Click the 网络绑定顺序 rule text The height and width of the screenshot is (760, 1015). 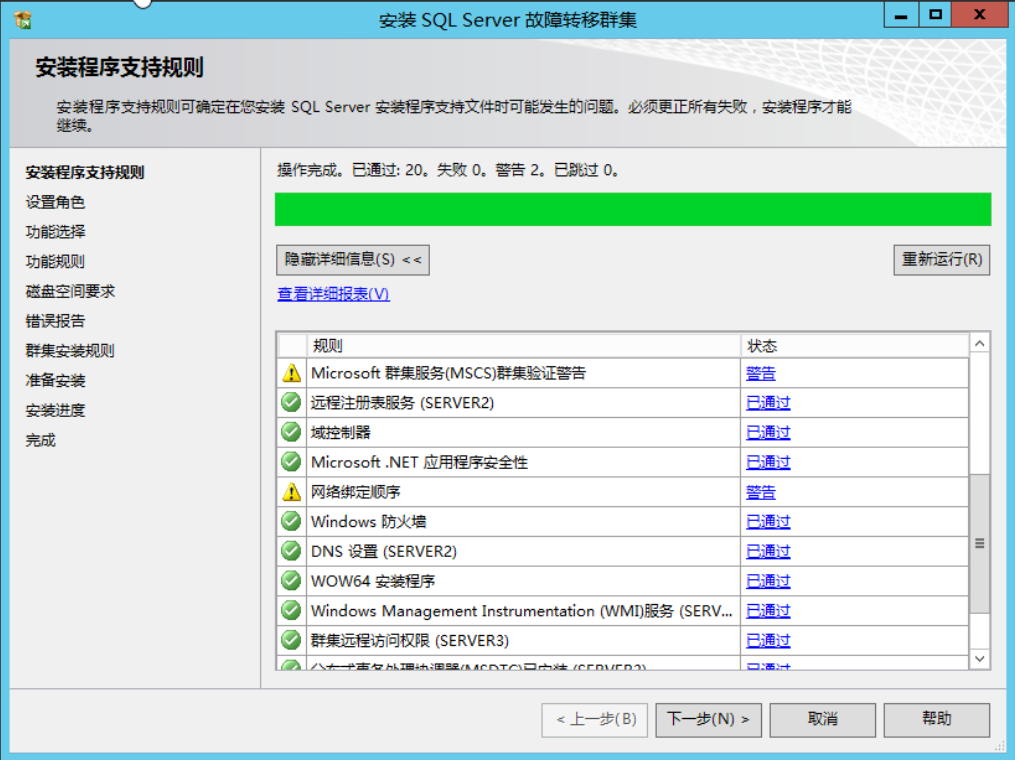pos(355,493)
